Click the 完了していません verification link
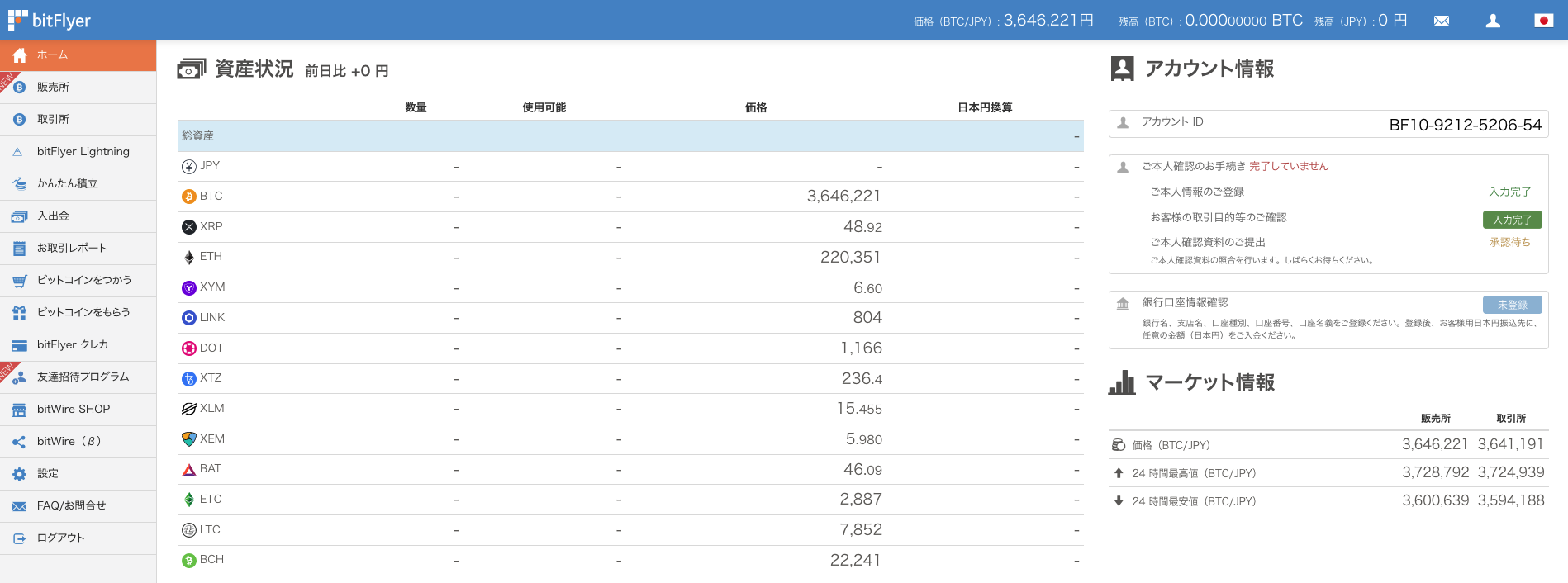 pos(1289,166)
